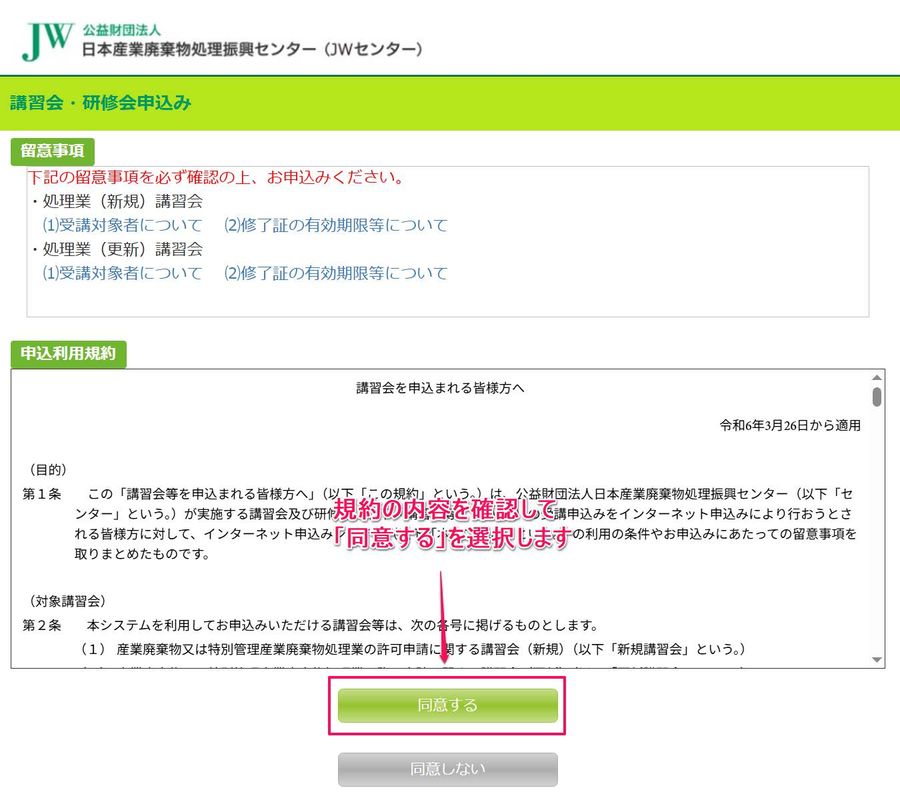Click the 留意事項 section label
Image resolution: width=900 pixels, height=806 pixels.
pyautogui.click(x=52, y=152)
